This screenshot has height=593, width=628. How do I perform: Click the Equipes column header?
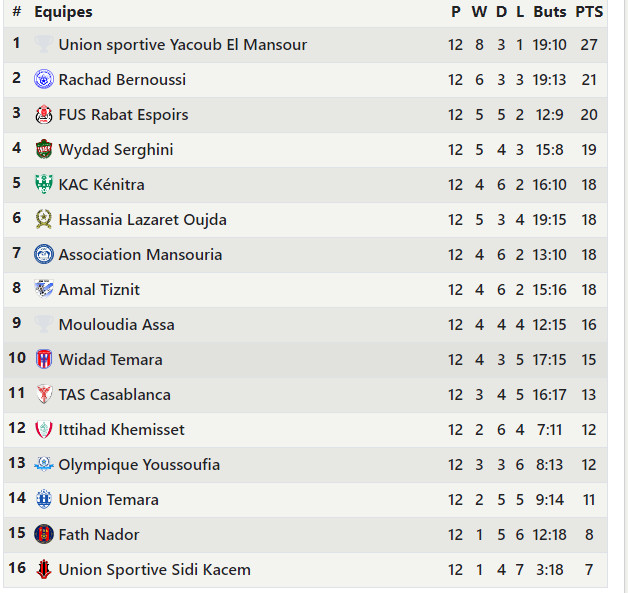point(63,12)
